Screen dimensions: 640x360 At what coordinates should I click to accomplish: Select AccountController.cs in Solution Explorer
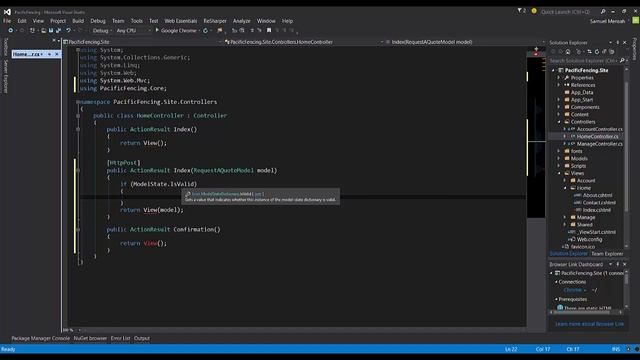point(600,129)
